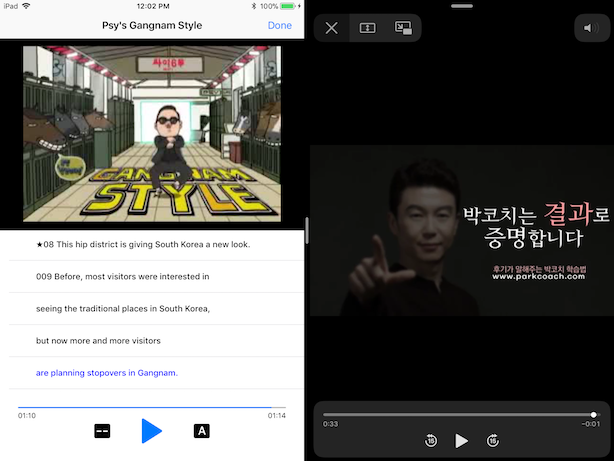Image resolution: width=614 pixels, height=461 pixels.
Task: Toggle the subtitle hide dashes icon
Action: point(102,431)
